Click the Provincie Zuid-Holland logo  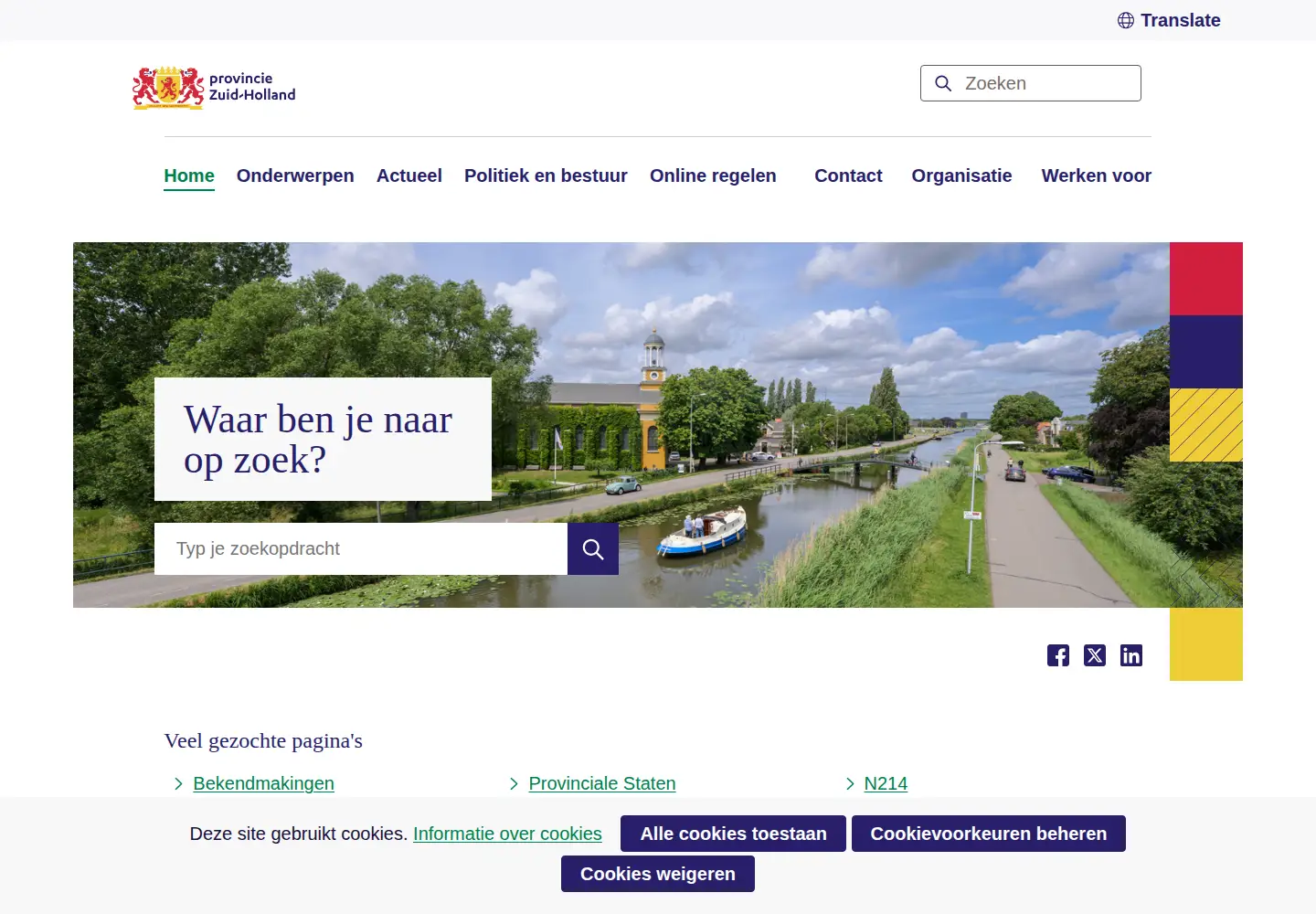pos(214,88)
